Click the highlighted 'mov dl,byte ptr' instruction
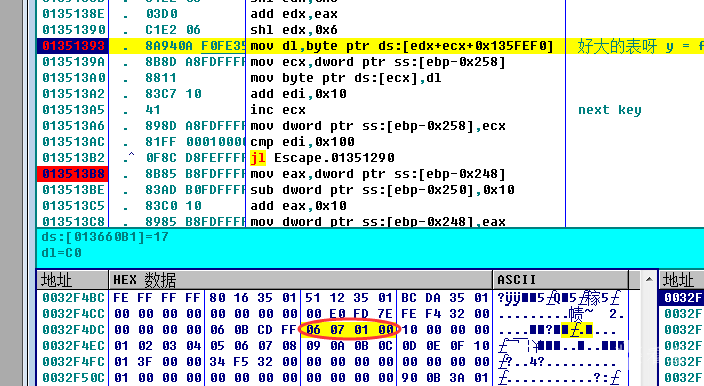This screenshot has height=386, width=704. tap(402, 46)
